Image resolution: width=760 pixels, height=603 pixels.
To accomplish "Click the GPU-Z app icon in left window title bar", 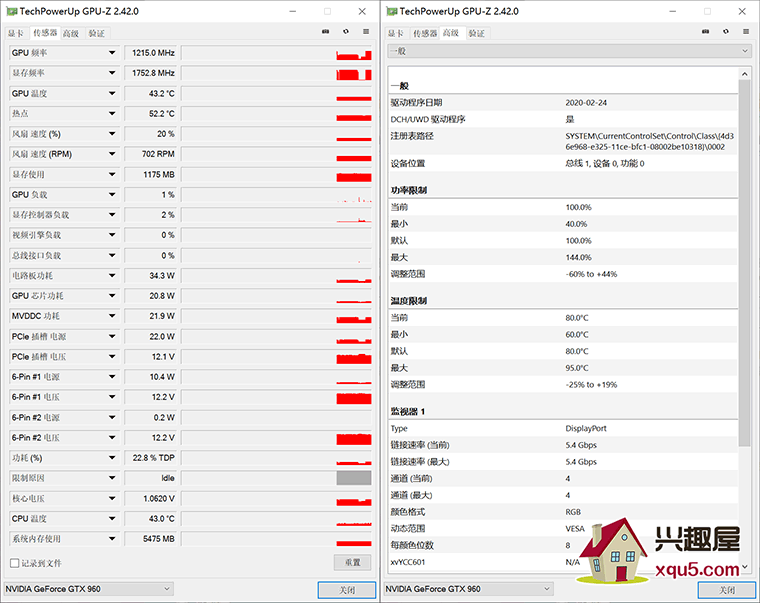I will (x=12, y=11).
